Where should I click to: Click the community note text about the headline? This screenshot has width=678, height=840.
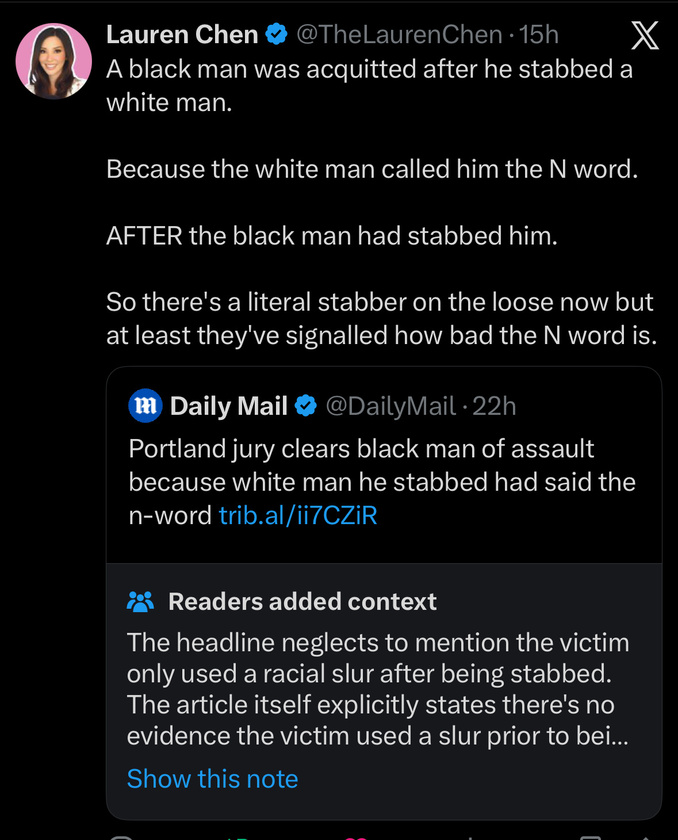click(378, 689)
